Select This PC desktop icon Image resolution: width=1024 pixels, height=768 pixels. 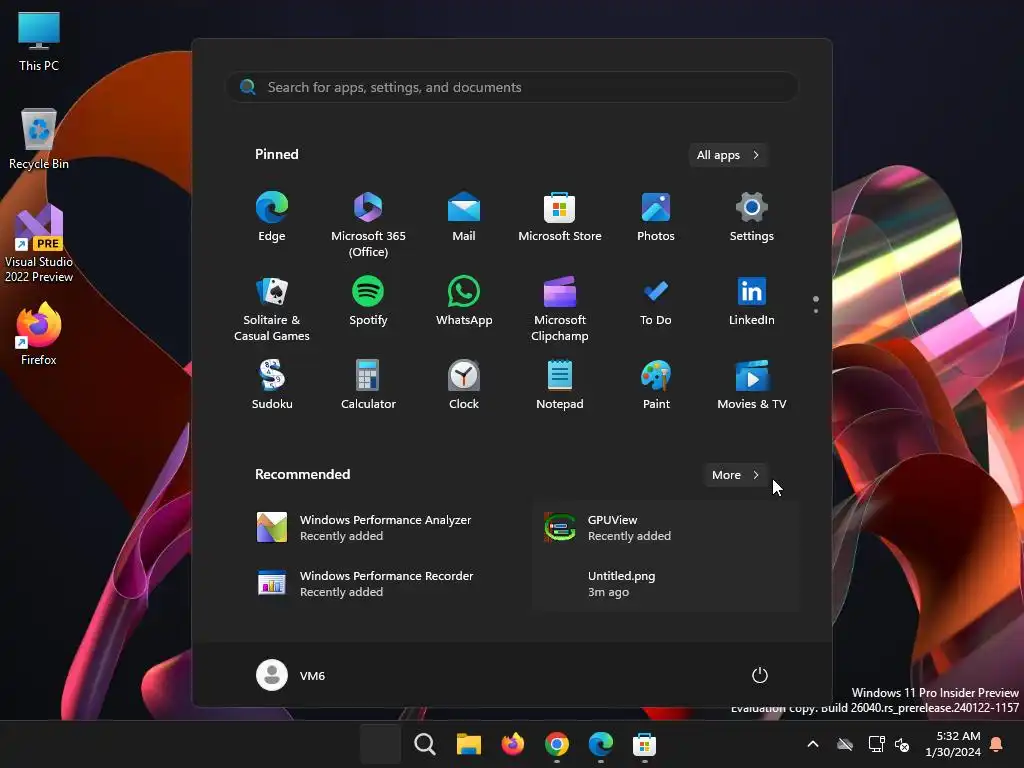[39, 41]
